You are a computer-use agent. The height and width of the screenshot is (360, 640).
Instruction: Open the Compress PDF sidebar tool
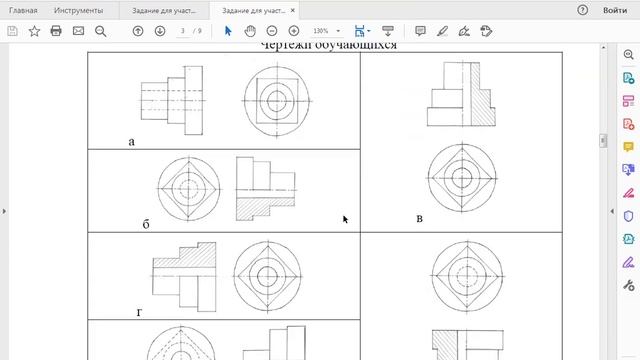coord(629,239)
